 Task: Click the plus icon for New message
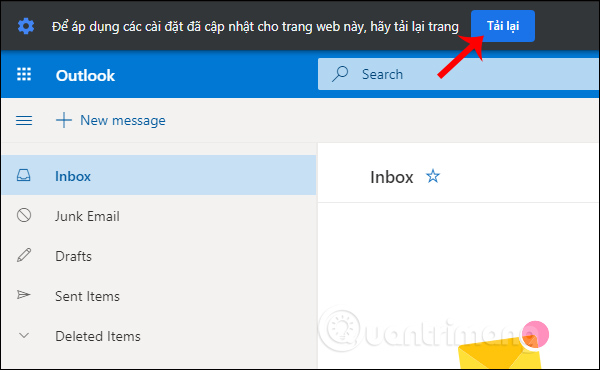64,120
